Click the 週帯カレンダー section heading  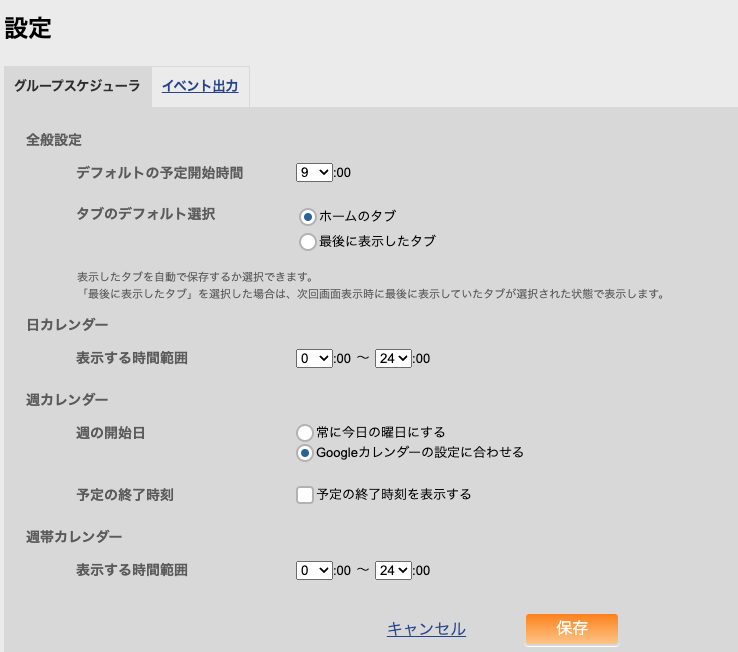[74, 537]
